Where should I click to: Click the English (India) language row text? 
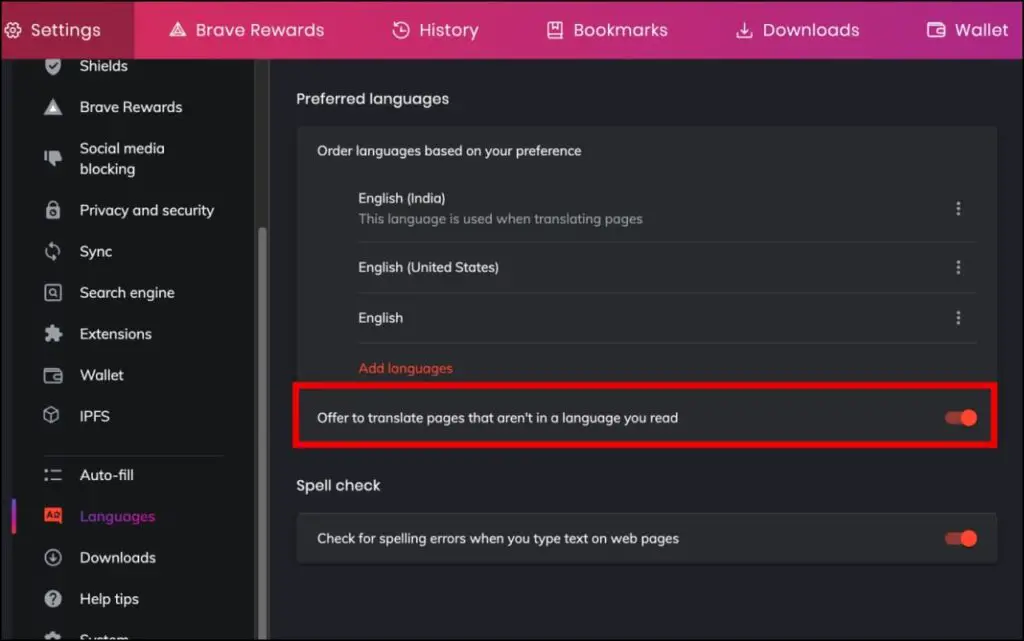point(402,198)
